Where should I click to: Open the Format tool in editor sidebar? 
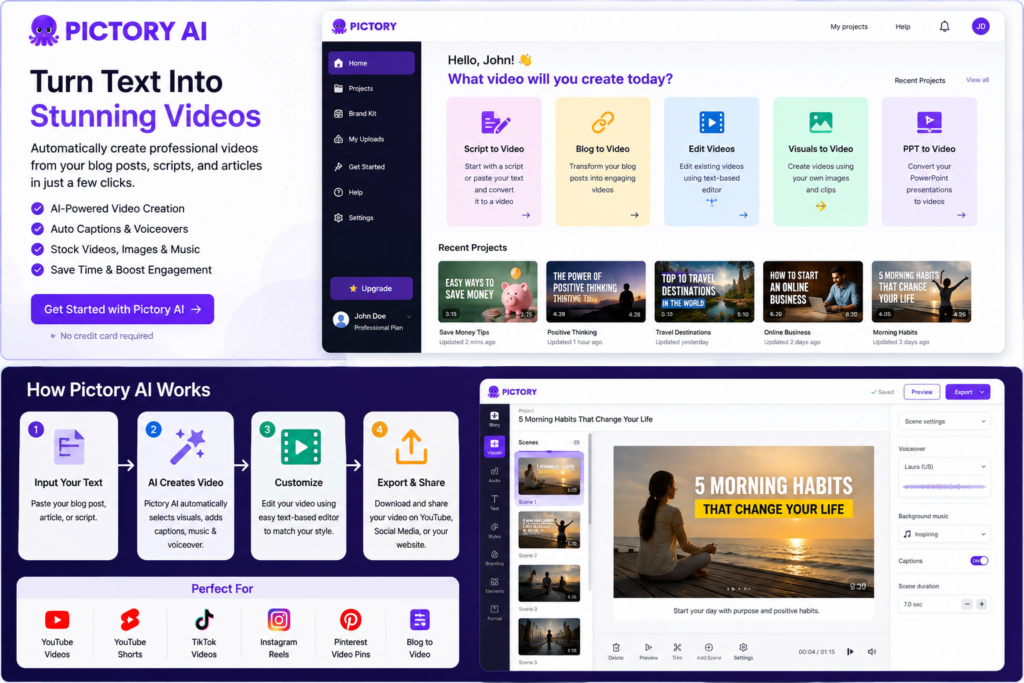pos(494,612)
